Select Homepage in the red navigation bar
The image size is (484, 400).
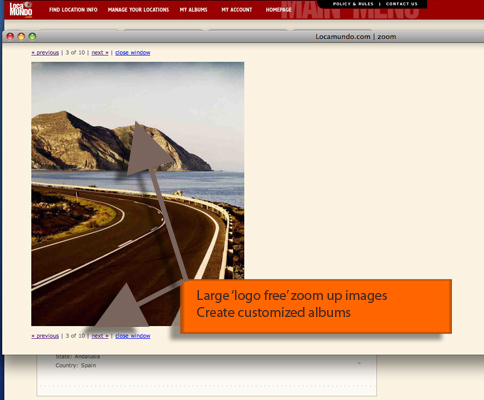point(278,10)
